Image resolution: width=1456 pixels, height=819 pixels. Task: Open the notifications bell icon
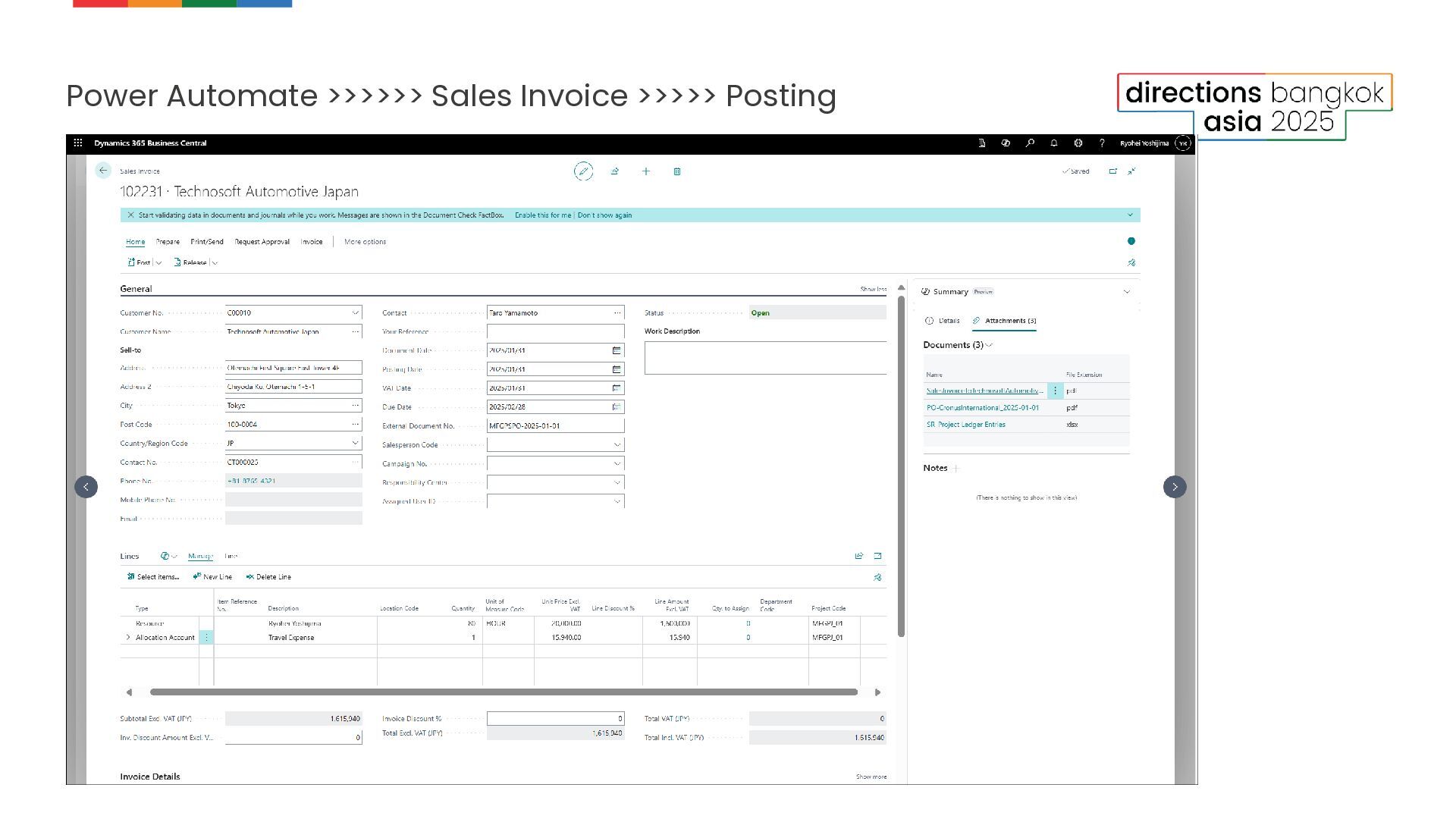coord(1054,143)
